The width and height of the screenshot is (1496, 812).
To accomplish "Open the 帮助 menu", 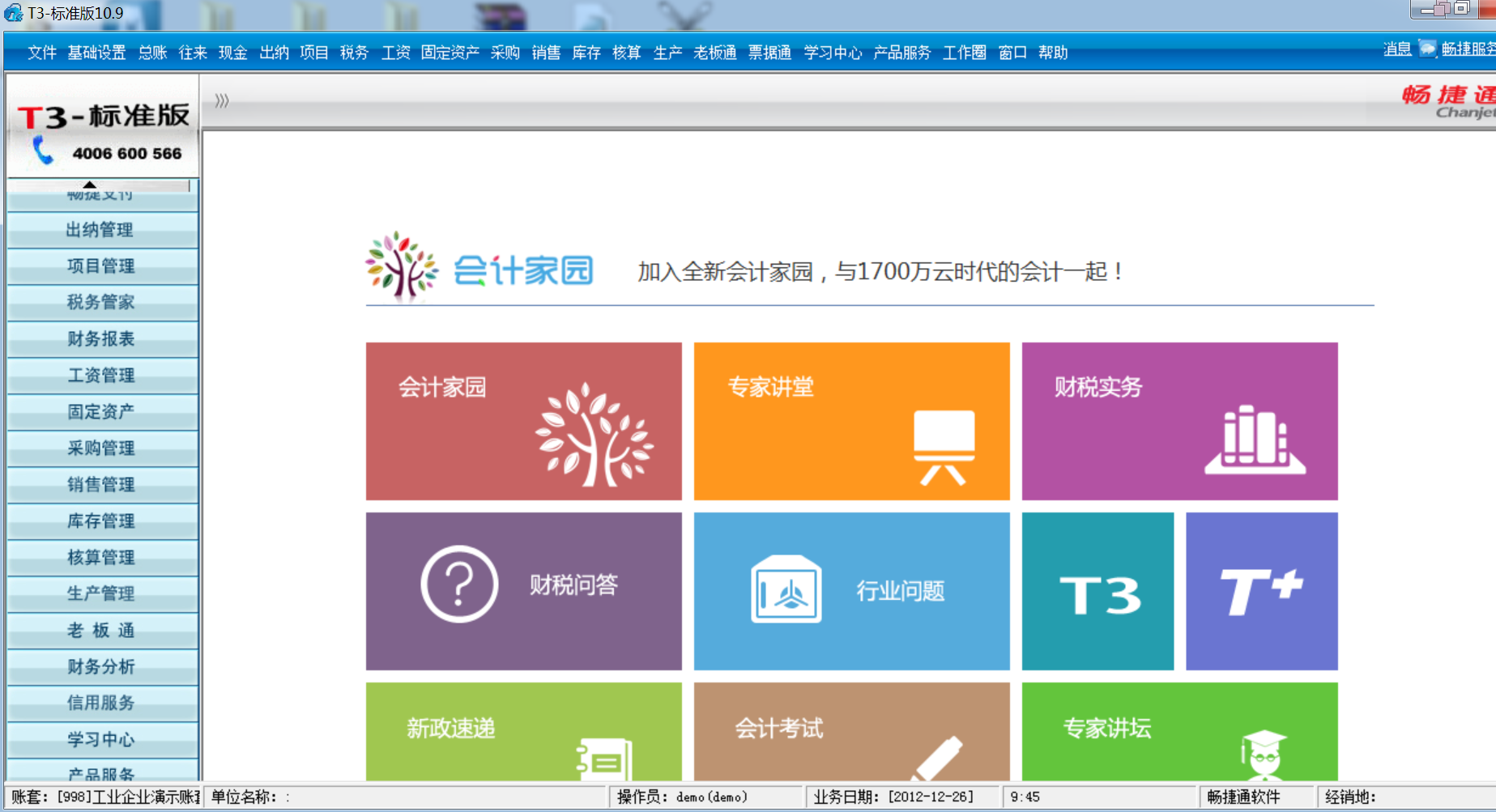I will tap(1053, 53).
